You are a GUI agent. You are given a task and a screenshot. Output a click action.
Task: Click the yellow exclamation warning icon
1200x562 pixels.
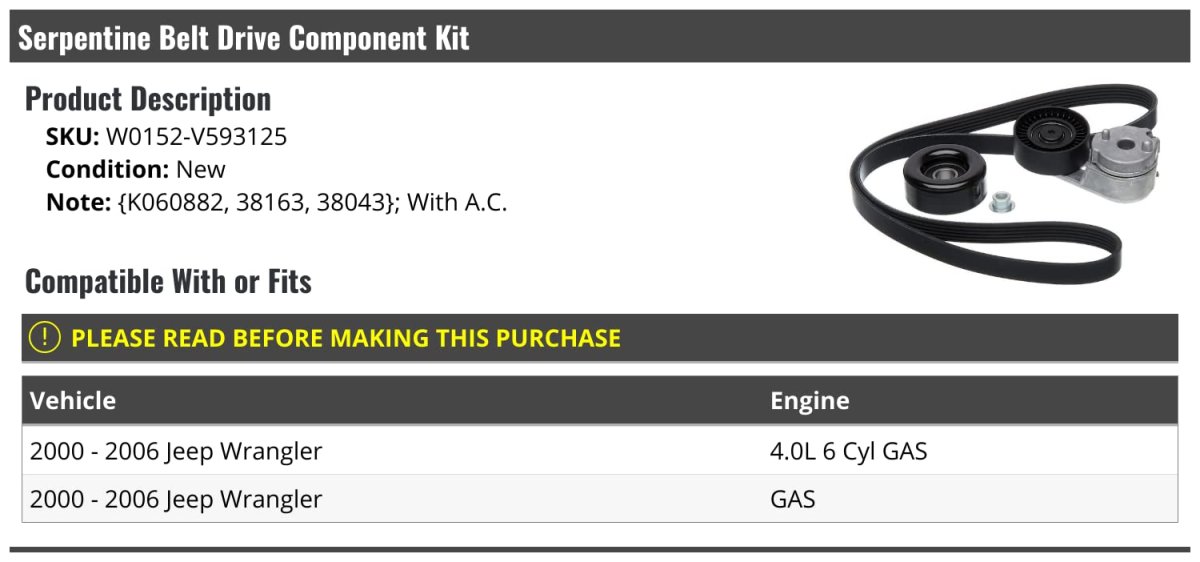coord(45,338)
